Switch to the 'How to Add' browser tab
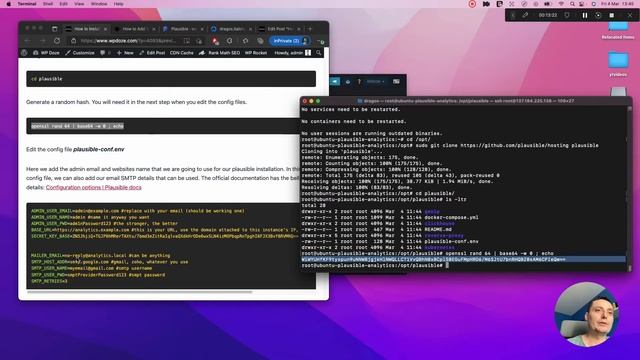Image resolution: width=640 pixels, height=360 pixels. point(135,29)
